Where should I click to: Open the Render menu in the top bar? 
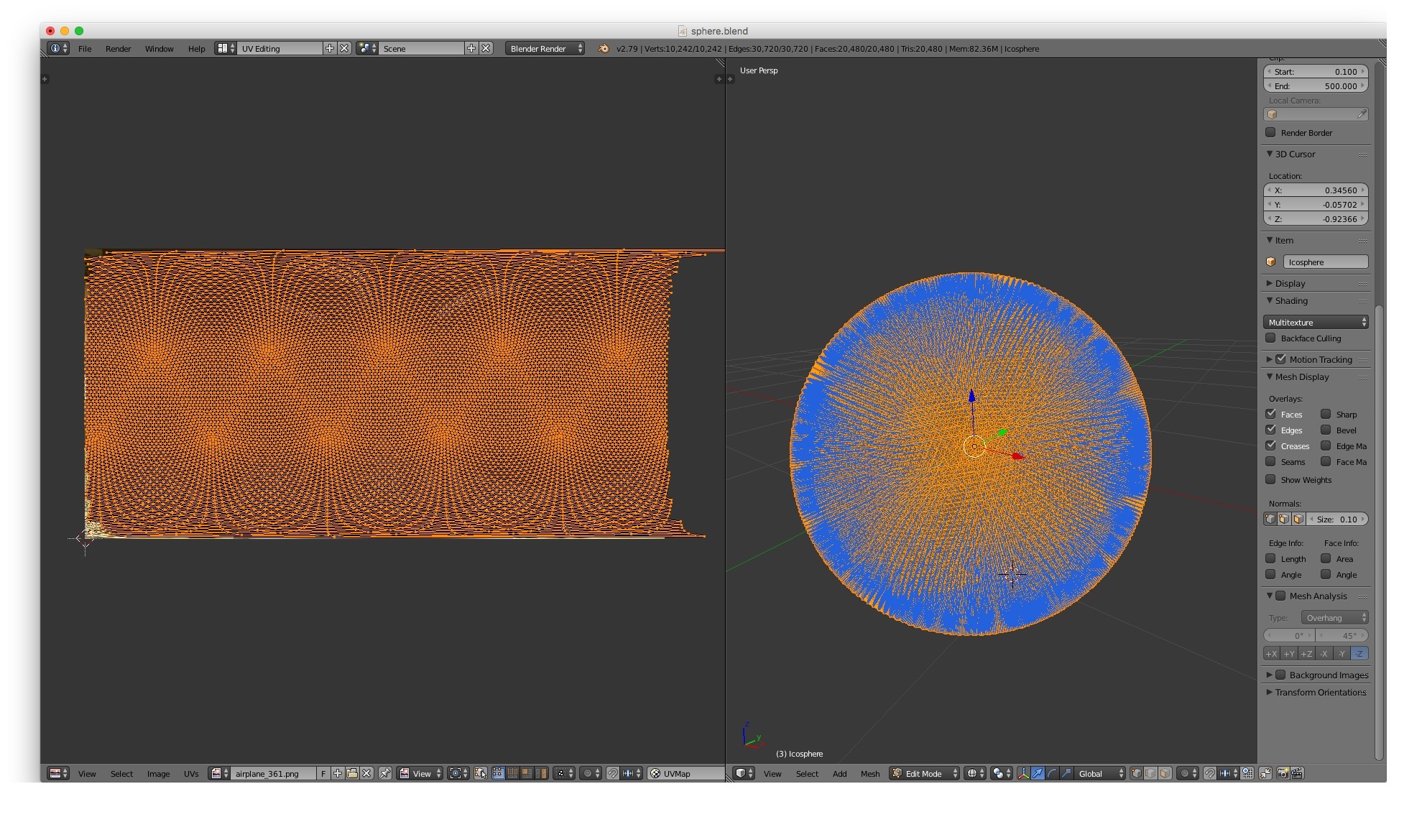pos(118,49)
